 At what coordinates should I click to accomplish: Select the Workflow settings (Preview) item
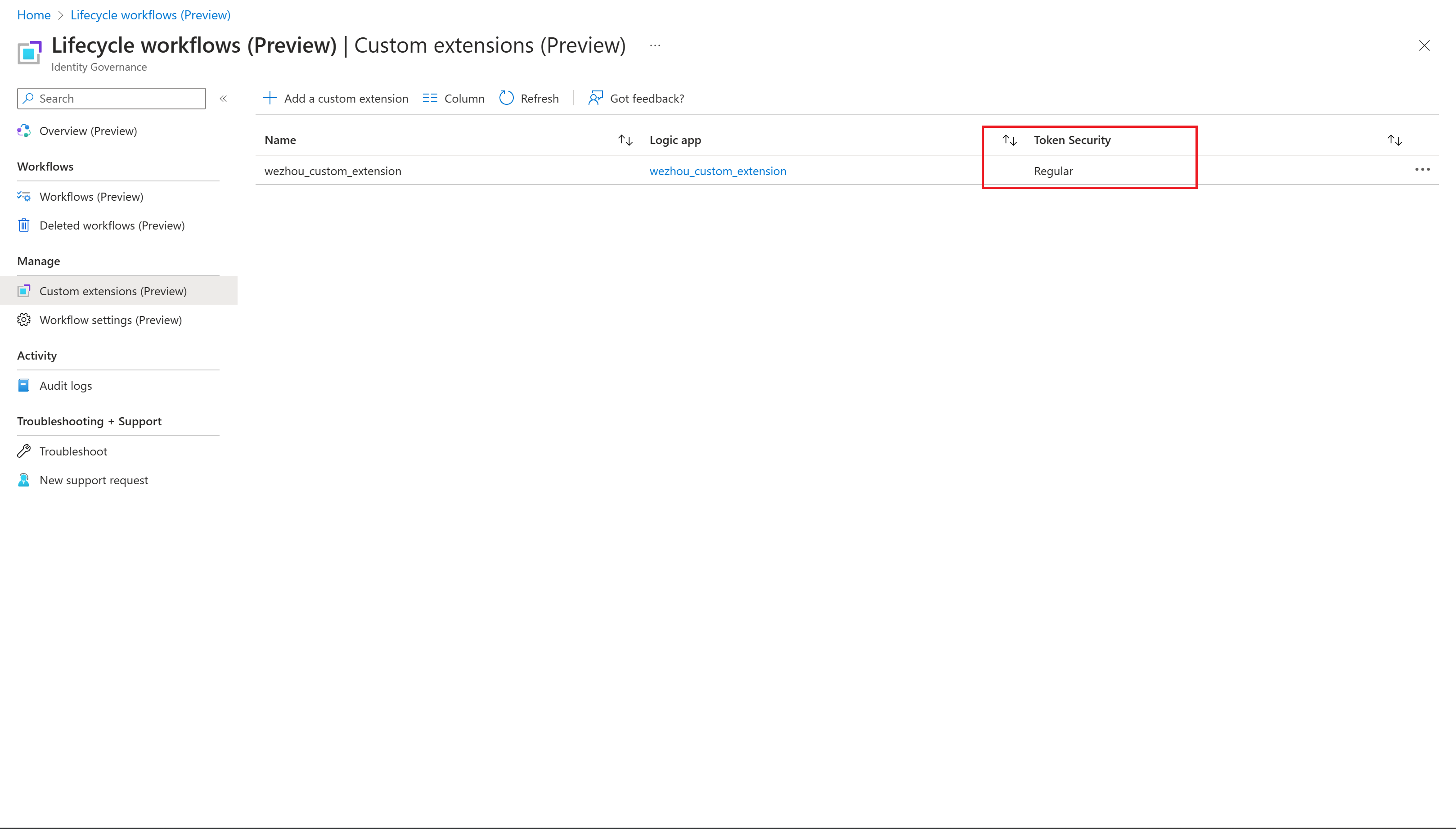[x=110, y=319]
